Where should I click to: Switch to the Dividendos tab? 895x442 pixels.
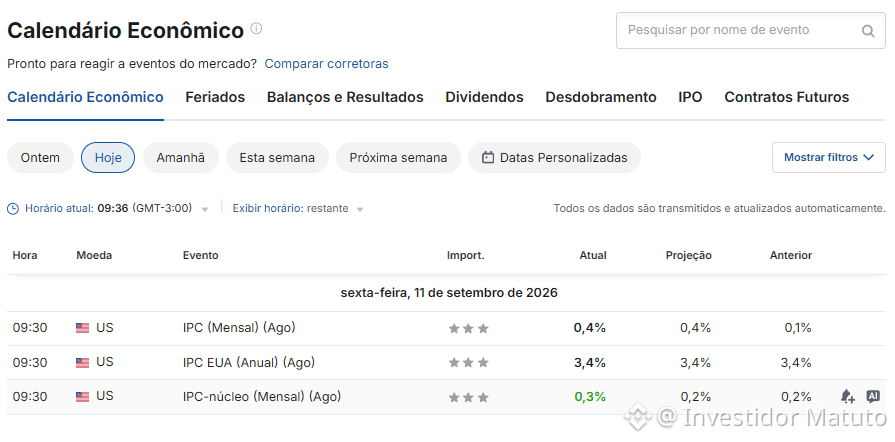(484, 98)
